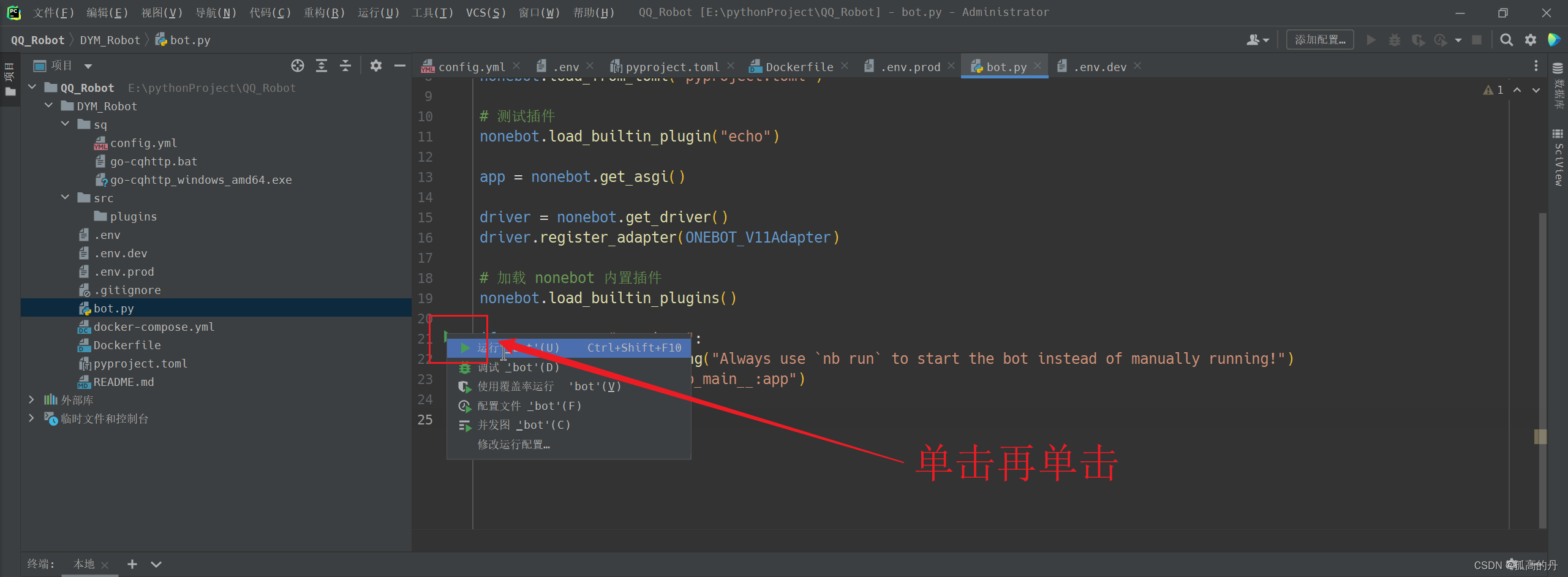Select README.md file

click(x=124, y=382)
